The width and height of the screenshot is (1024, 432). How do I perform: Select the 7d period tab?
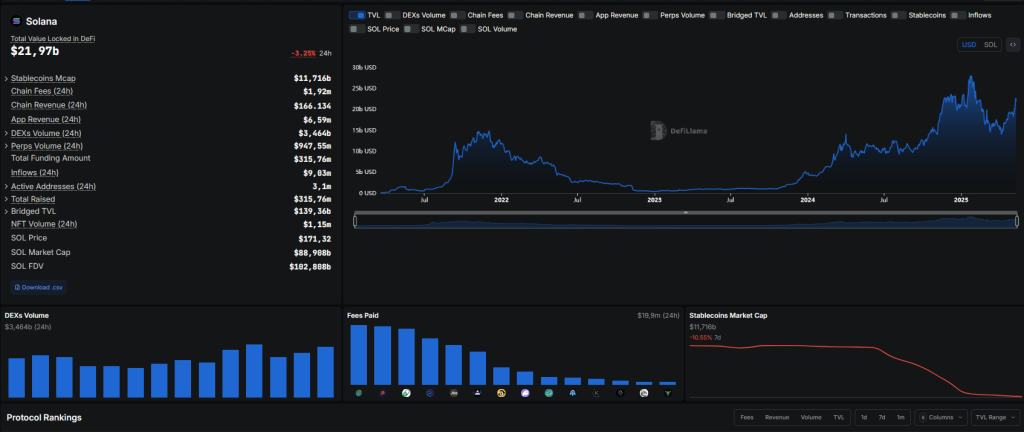882,417
